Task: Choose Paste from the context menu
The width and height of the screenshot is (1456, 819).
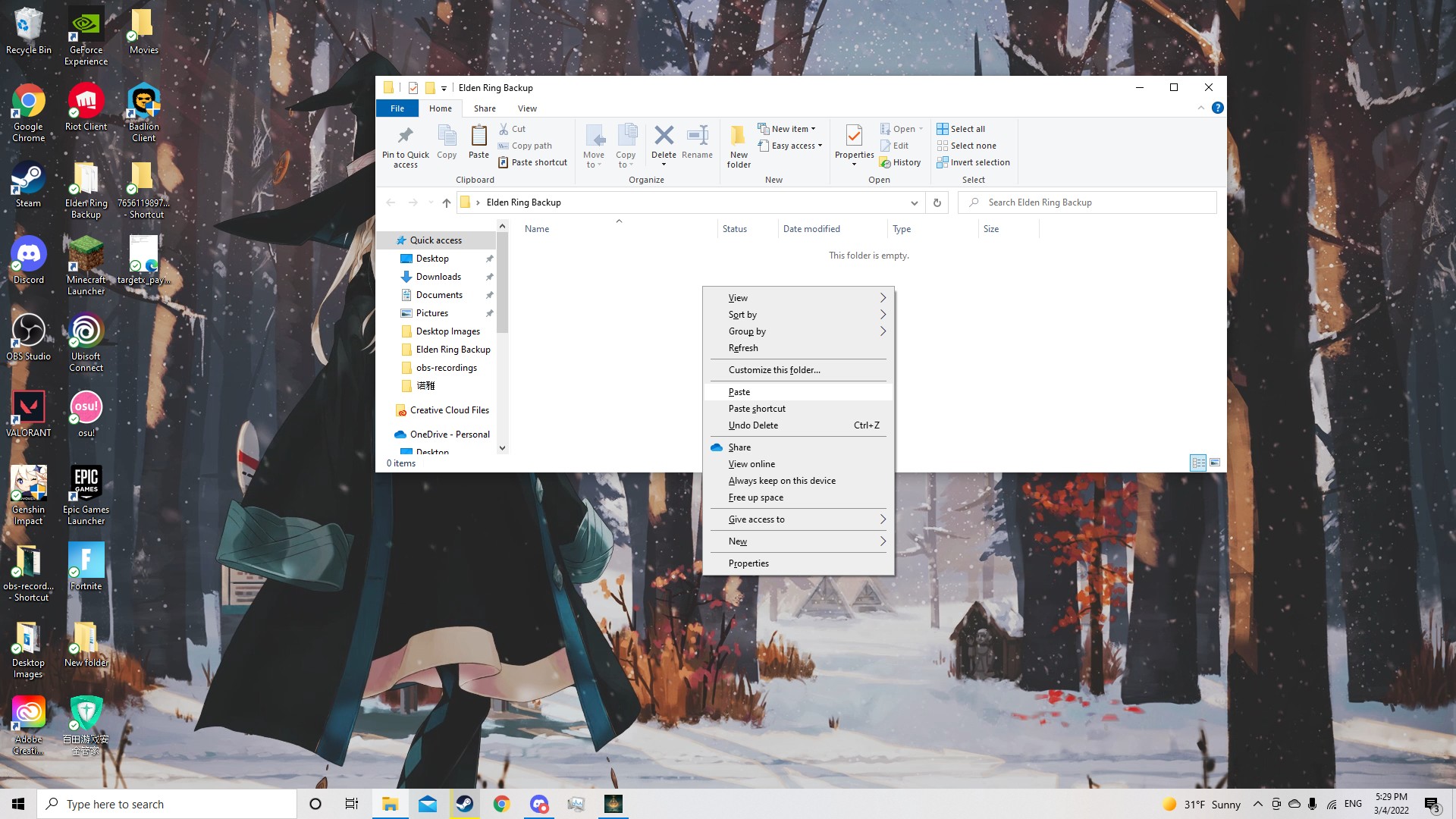Action: point(739,392)
